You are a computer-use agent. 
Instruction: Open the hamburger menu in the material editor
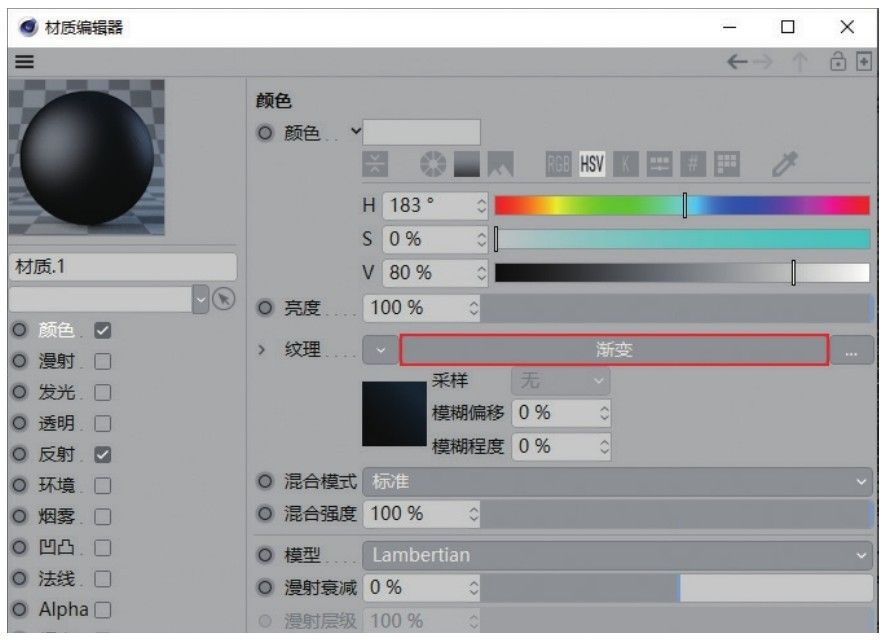pos(24,61)
